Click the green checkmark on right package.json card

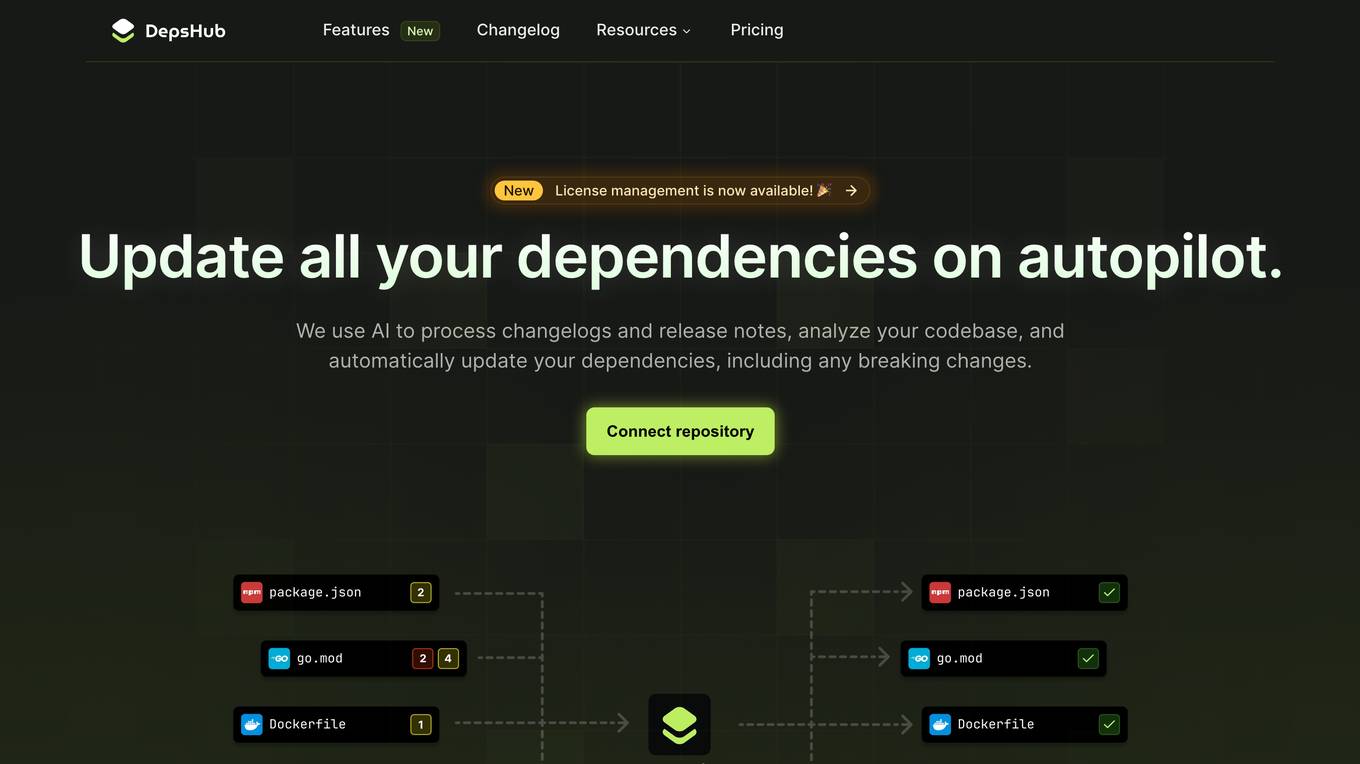[1109, 592]
